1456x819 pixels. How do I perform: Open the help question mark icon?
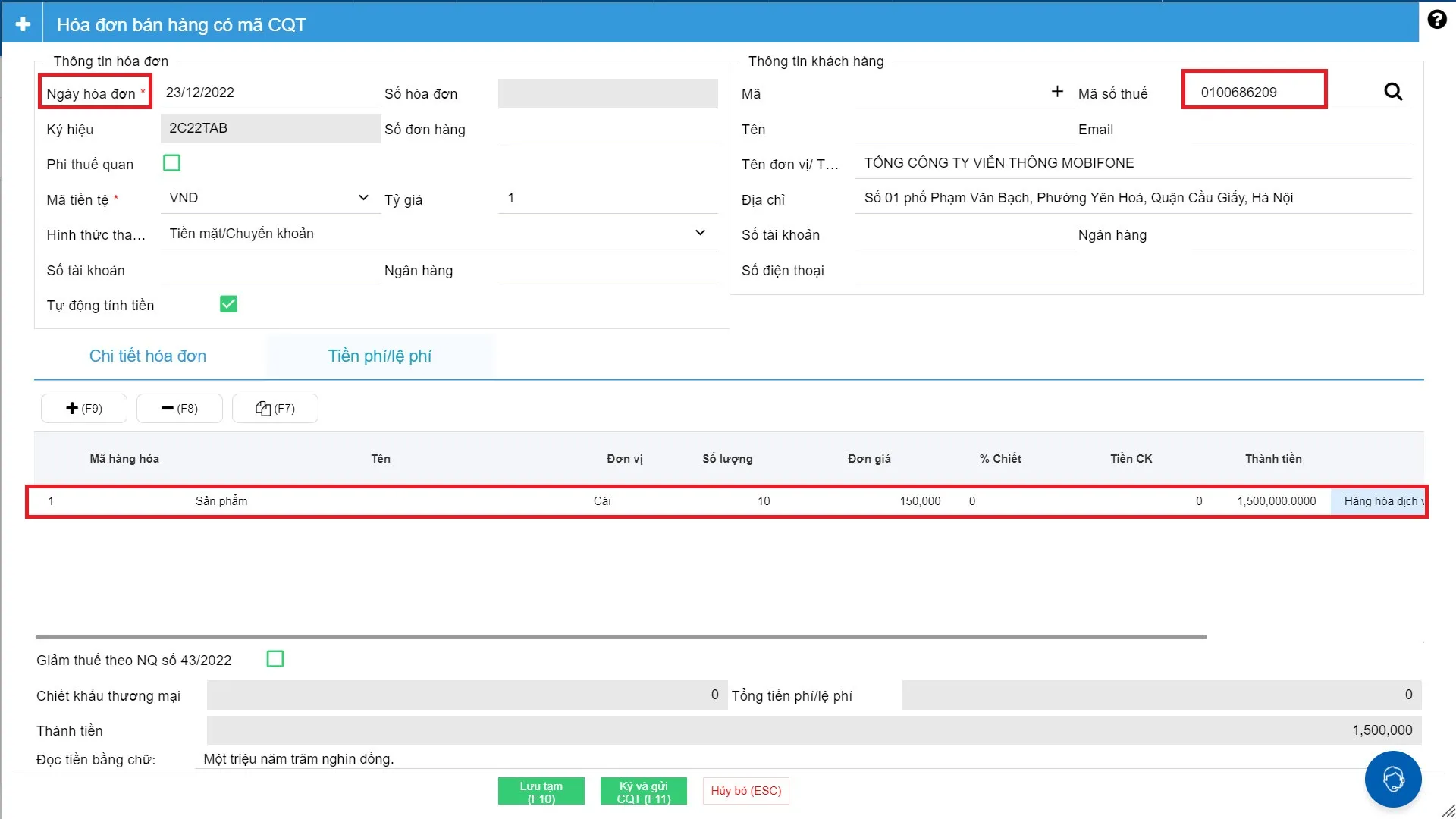tap(1436, 20)
